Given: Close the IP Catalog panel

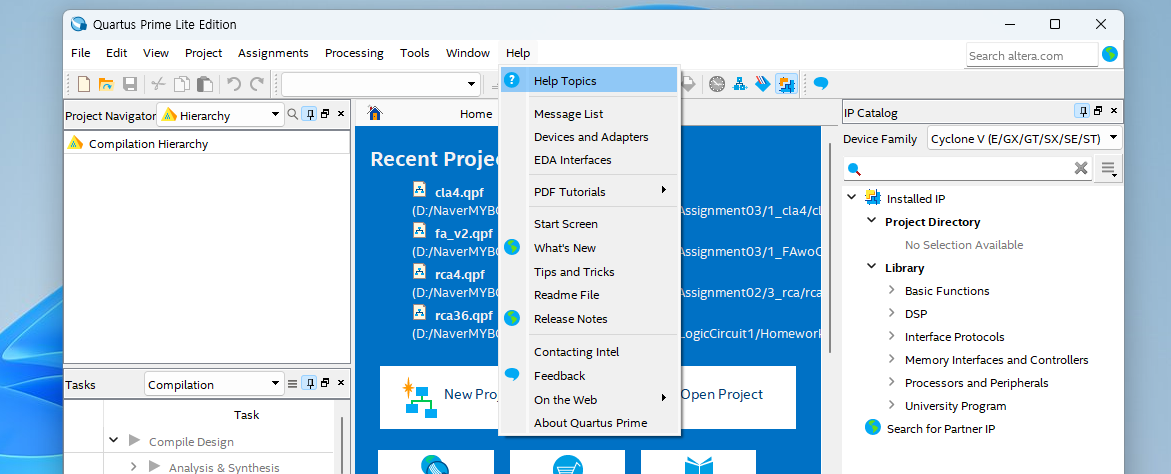Looking at the screenshot, I should point(1114,111).
